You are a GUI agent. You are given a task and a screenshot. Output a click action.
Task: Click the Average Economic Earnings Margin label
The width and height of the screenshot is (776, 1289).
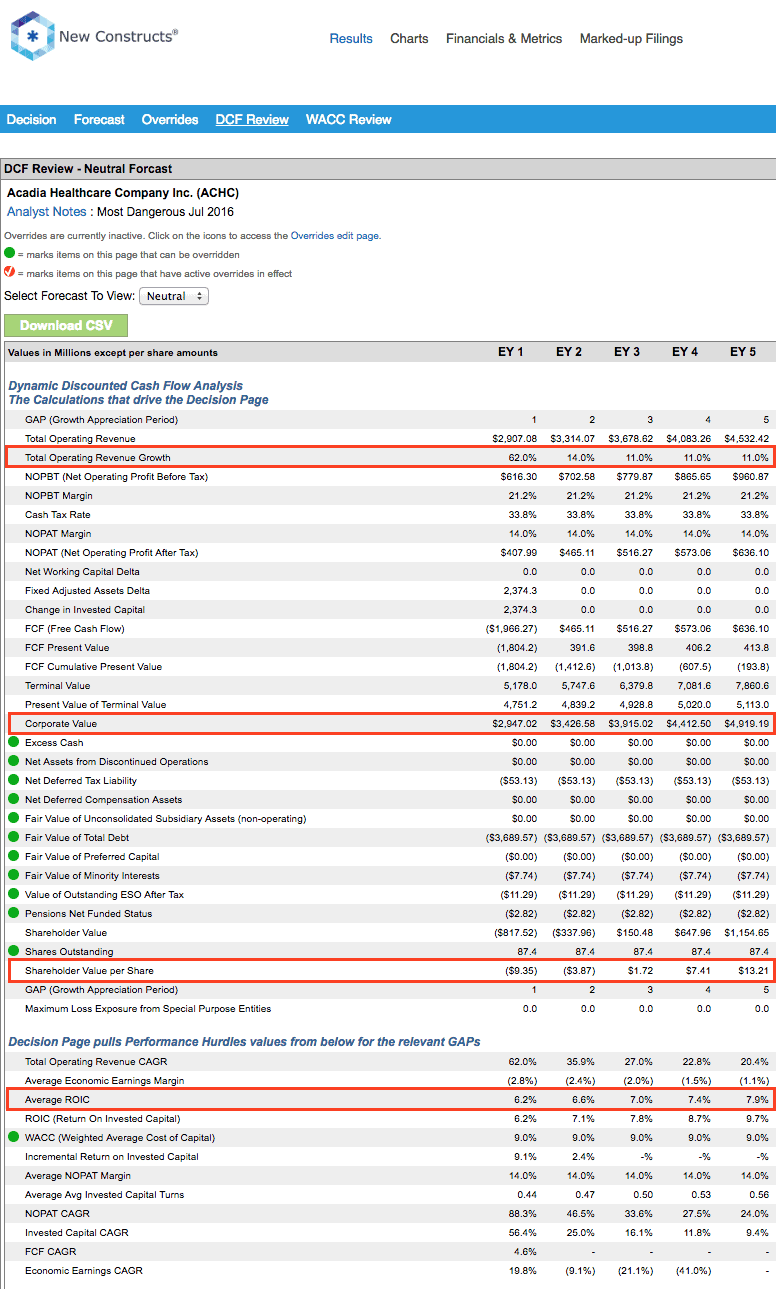click(x=105, y=1080)
